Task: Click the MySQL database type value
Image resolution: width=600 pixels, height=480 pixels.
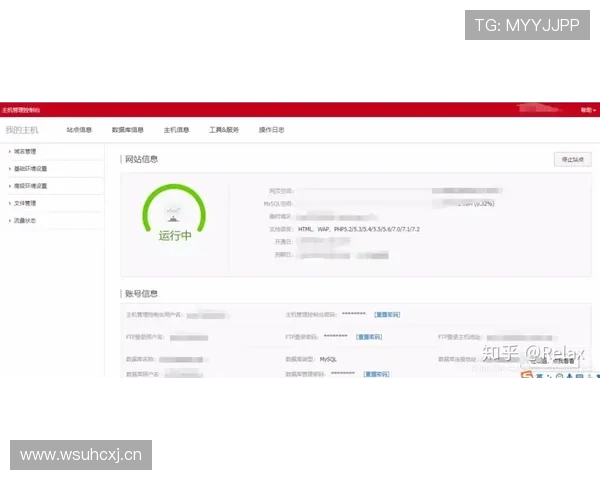Action: coord(328,359)
